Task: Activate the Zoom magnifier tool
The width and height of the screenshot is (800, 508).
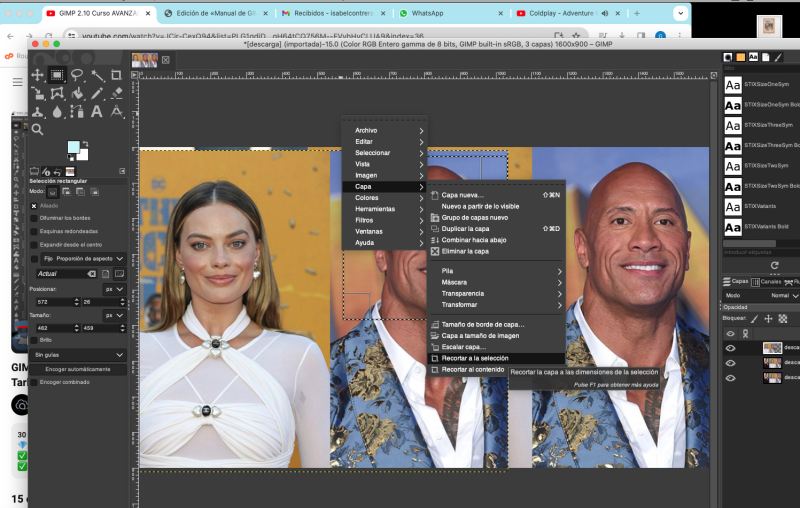Action: tap(38, 129)
